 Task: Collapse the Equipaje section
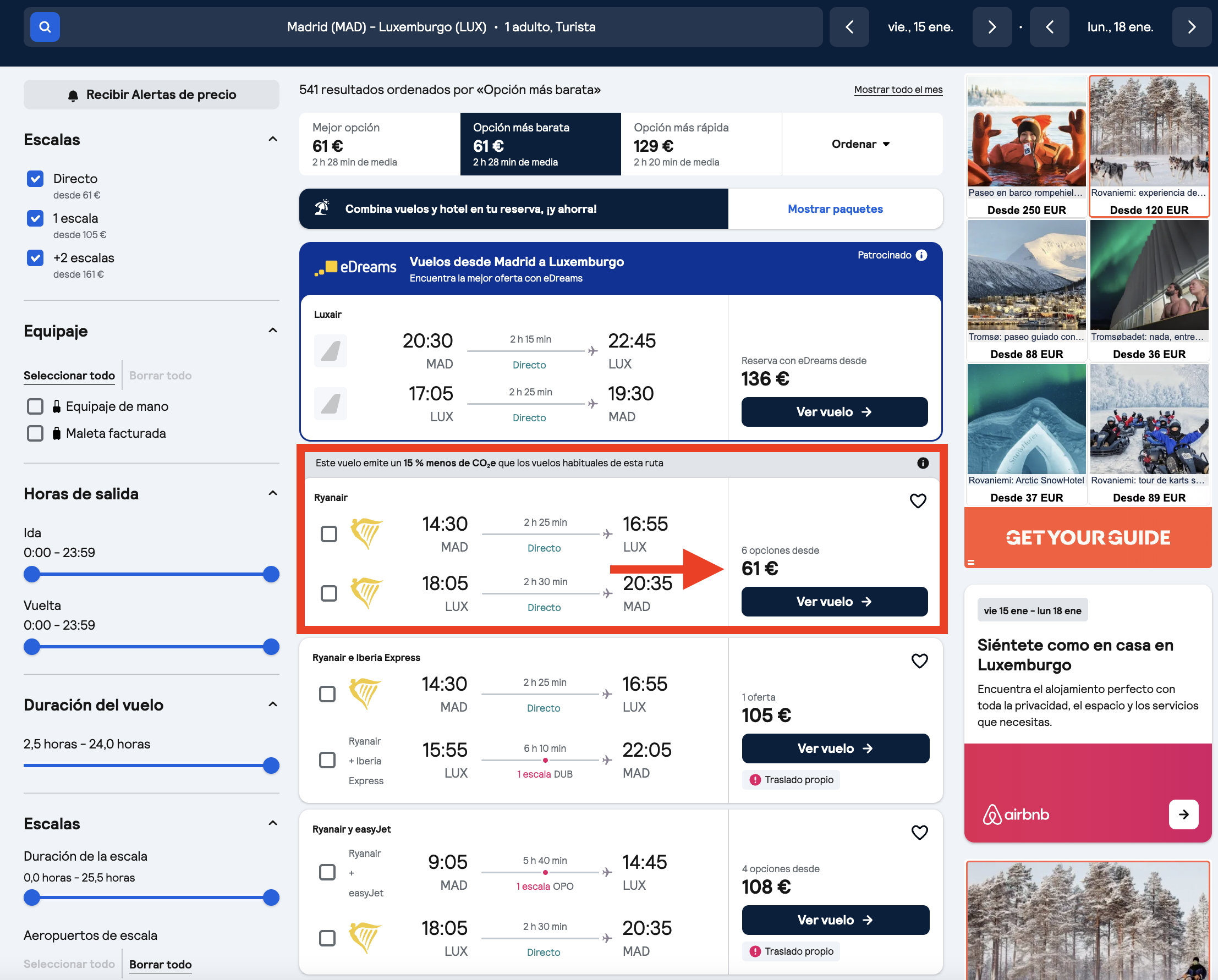click(x=273, y=331)
